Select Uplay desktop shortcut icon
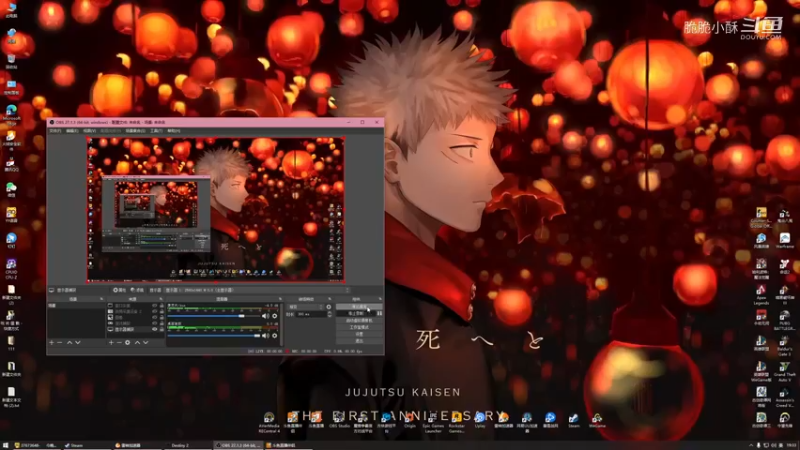This screenshot has width=800, height=450. [480, 420]
